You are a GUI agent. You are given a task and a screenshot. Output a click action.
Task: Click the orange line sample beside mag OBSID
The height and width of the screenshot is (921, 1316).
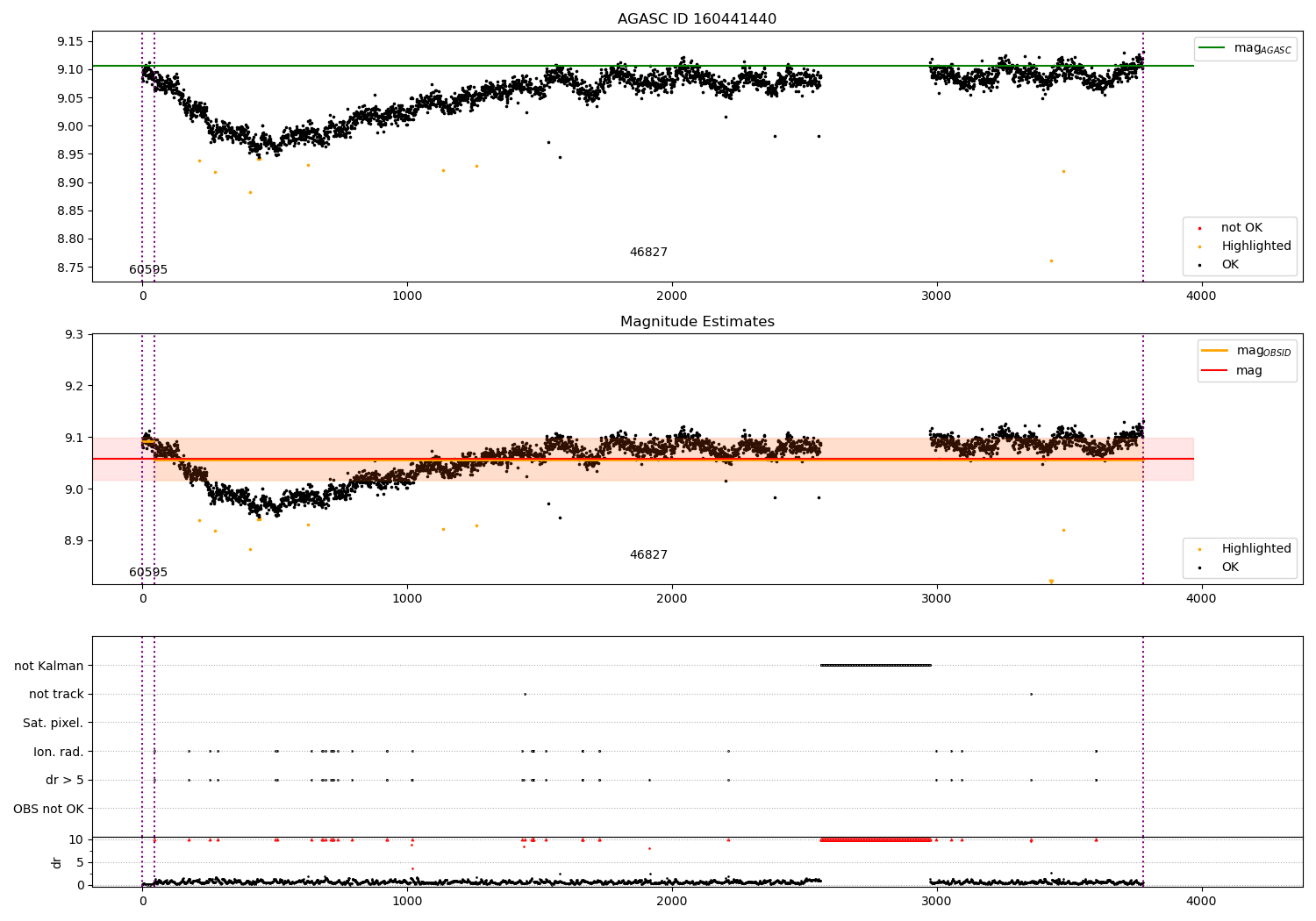pos(1215,351)
